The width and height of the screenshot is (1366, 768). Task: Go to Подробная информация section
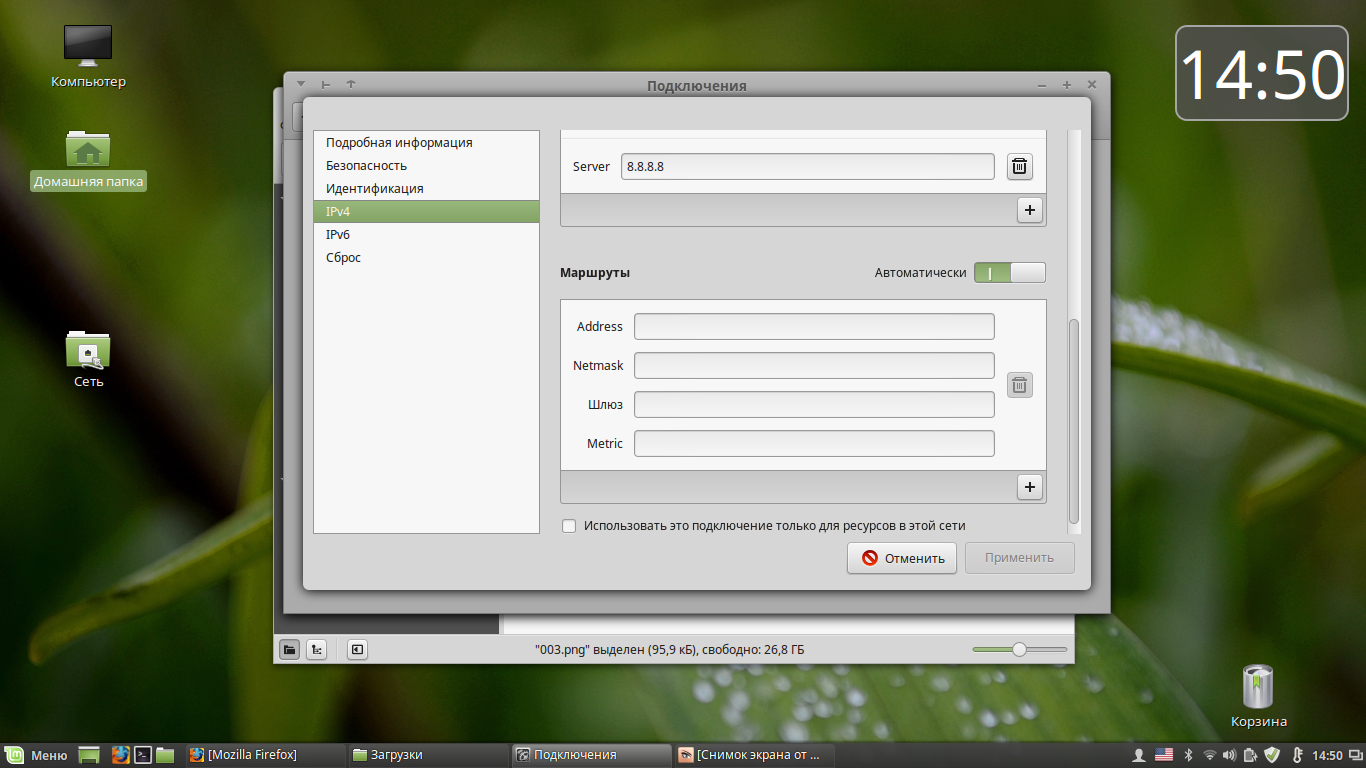(399, 143)
